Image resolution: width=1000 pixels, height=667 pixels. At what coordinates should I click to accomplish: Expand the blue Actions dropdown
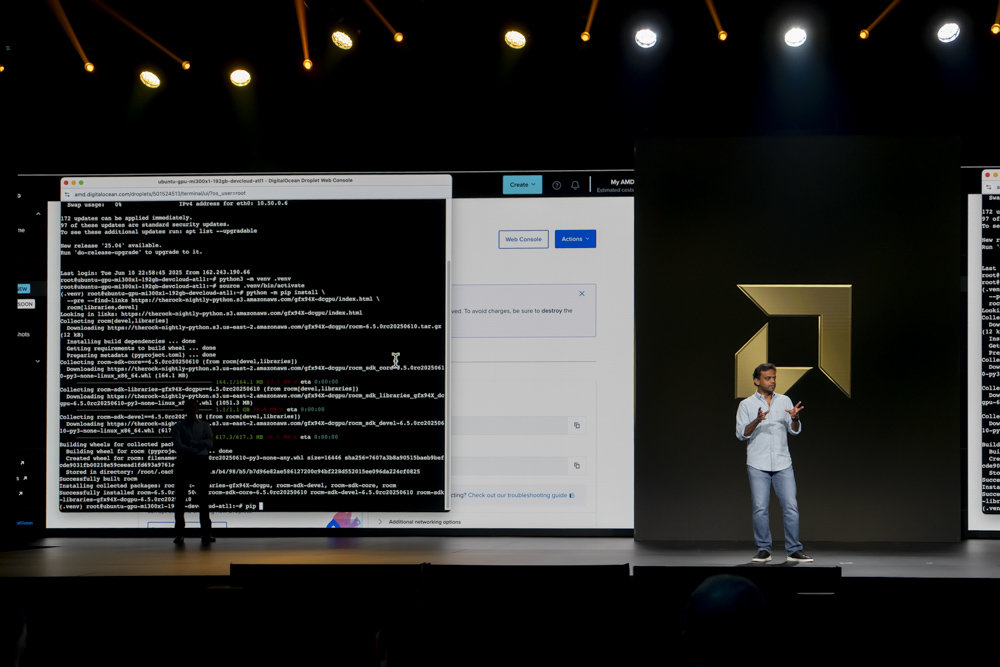point(575,239)
